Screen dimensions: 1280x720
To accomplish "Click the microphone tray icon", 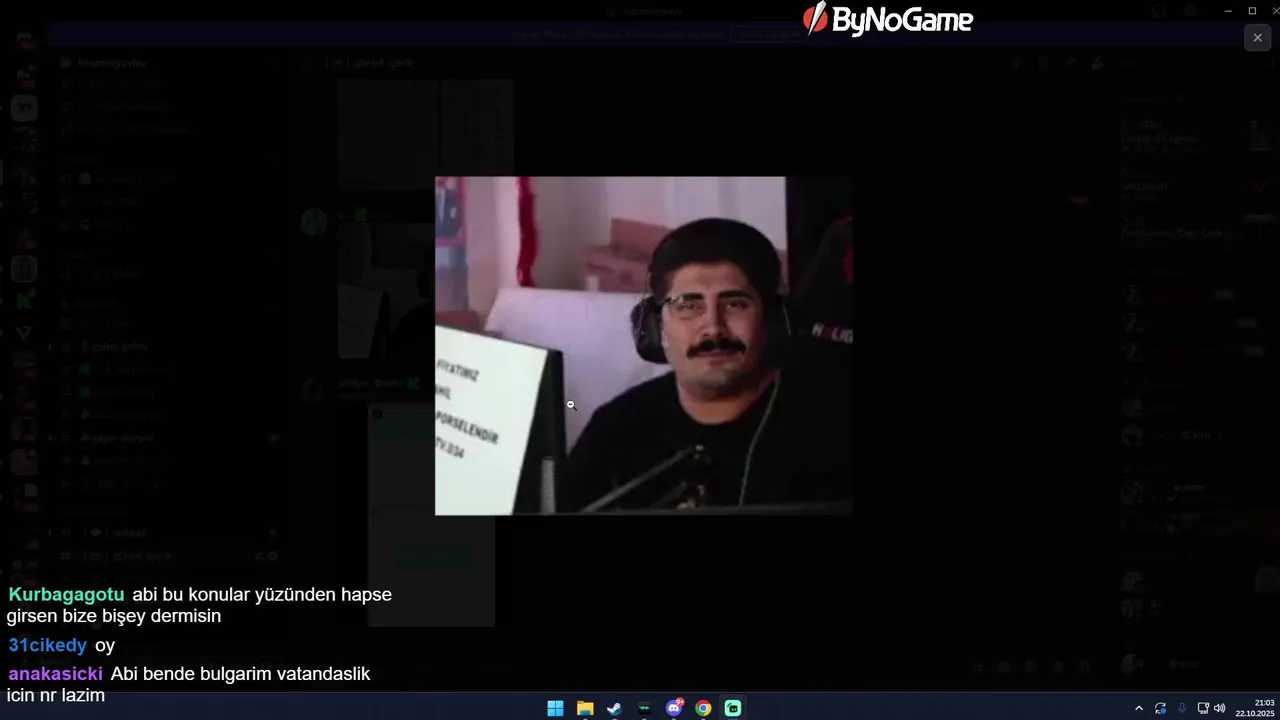I will coord(1181,708).
